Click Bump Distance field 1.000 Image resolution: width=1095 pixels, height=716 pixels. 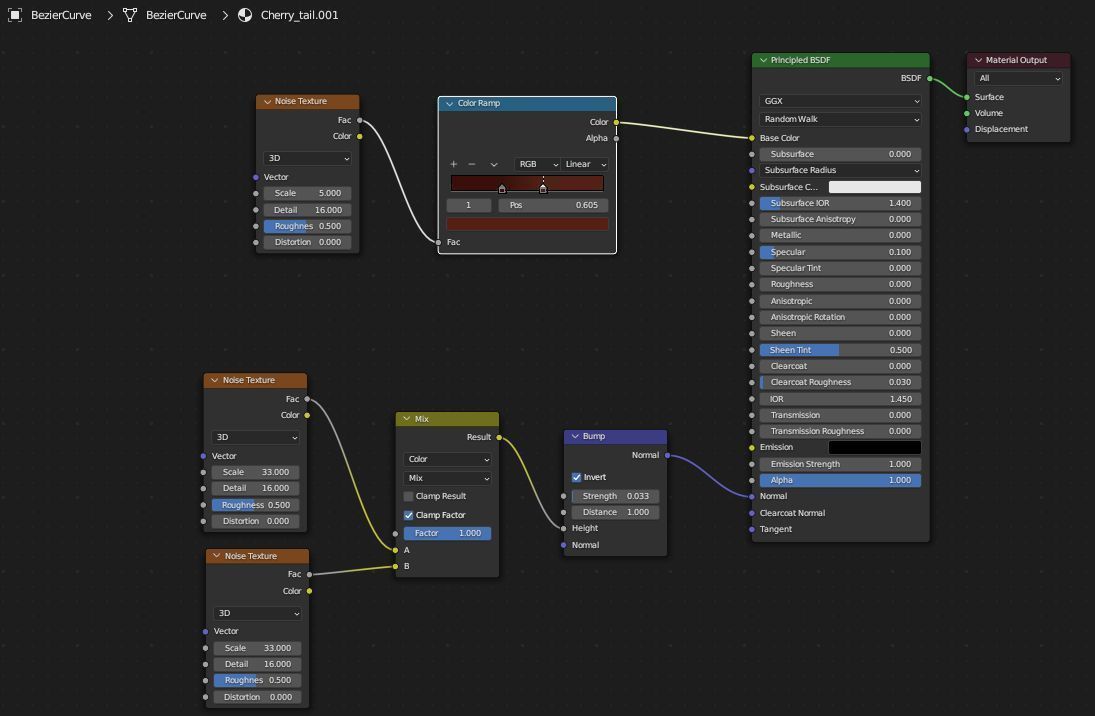tap(615, 513)
